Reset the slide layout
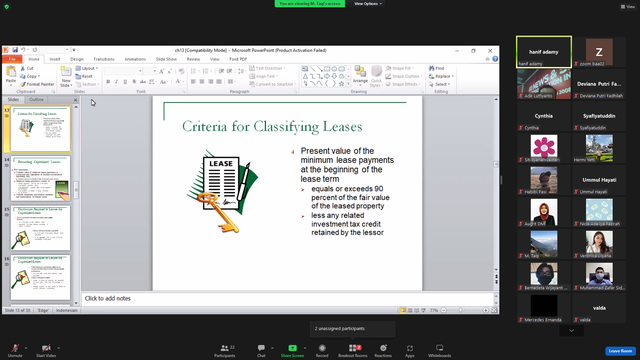640x360 pixels. point(84,76)
